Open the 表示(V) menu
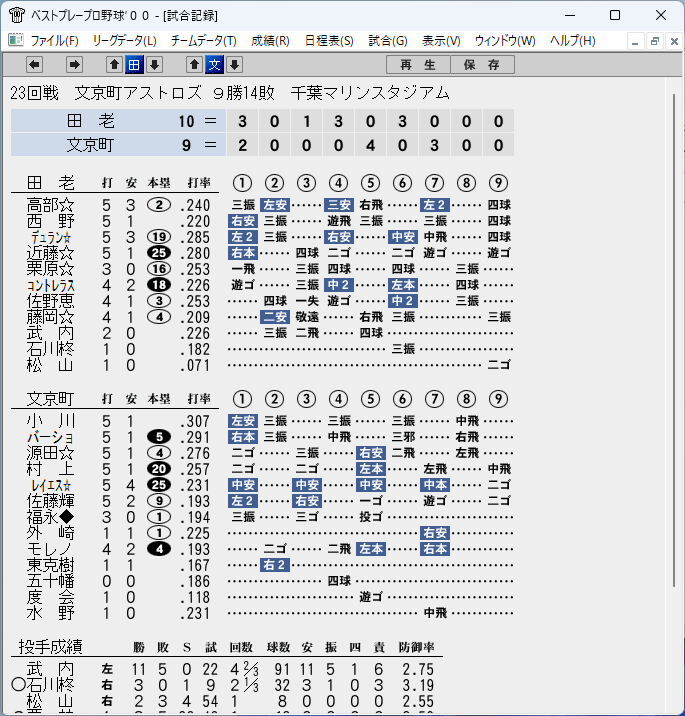685x716 pixels. 441,41
